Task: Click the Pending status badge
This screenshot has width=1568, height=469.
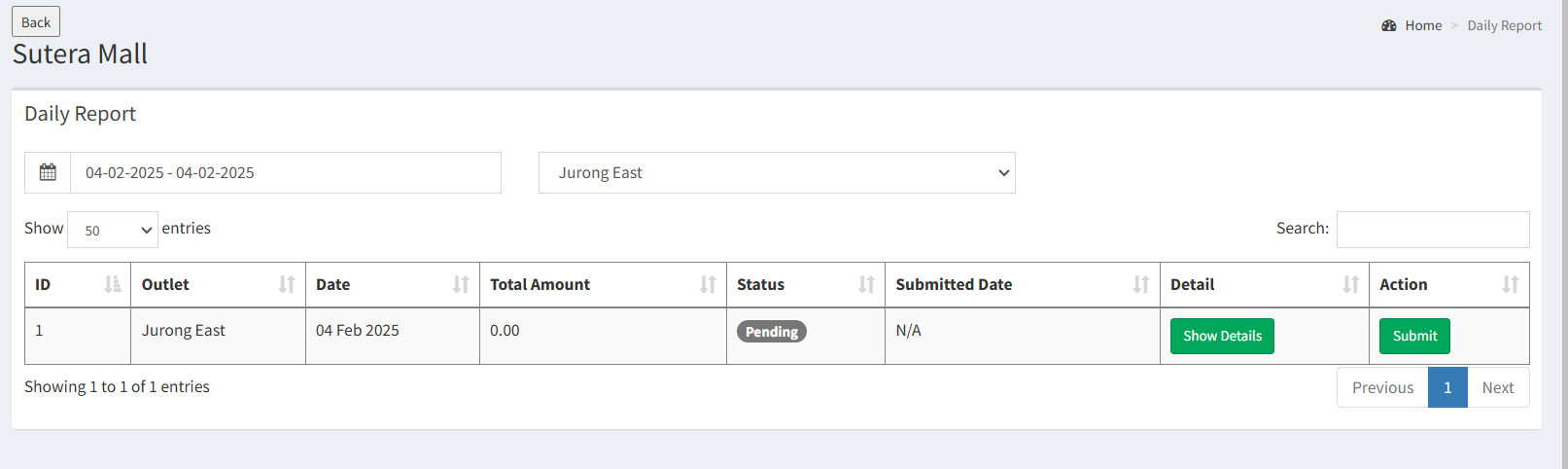Action: pos(772,332)
